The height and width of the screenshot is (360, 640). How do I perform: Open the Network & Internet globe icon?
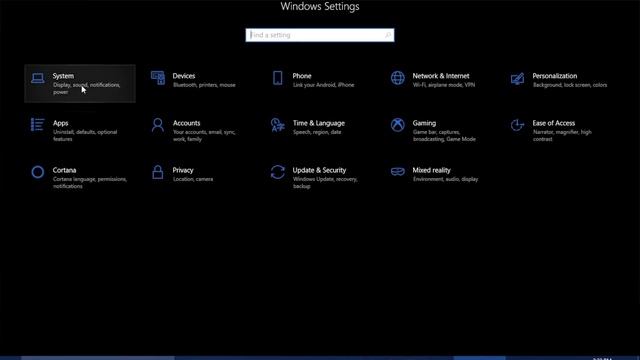tap(398, 78)
